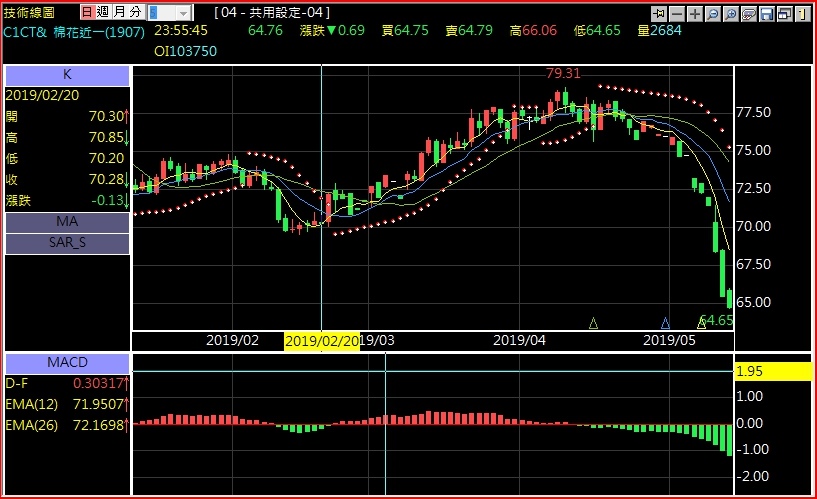The image size is (817, 499).
Task: Click the 低64.65 low quote in header
Action: [x=597, y=31]
